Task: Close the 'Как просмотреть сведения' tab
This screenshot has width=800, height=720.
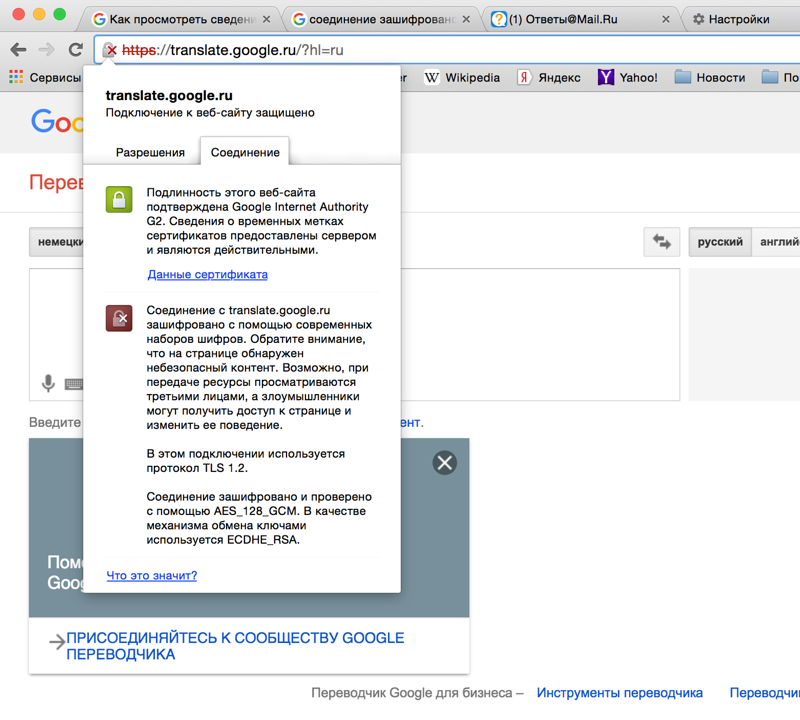Action: pyautogui.click(x=266, y=19)
